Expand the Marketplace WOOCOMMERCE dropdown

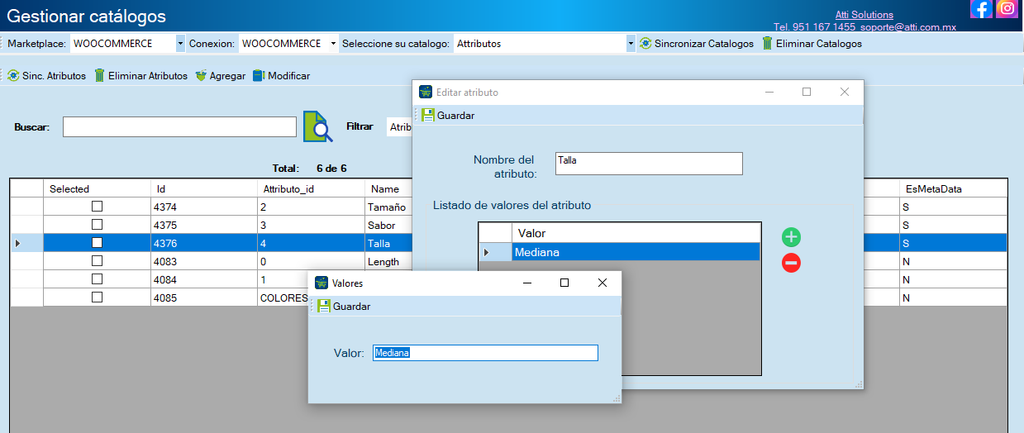click(180, 44)
